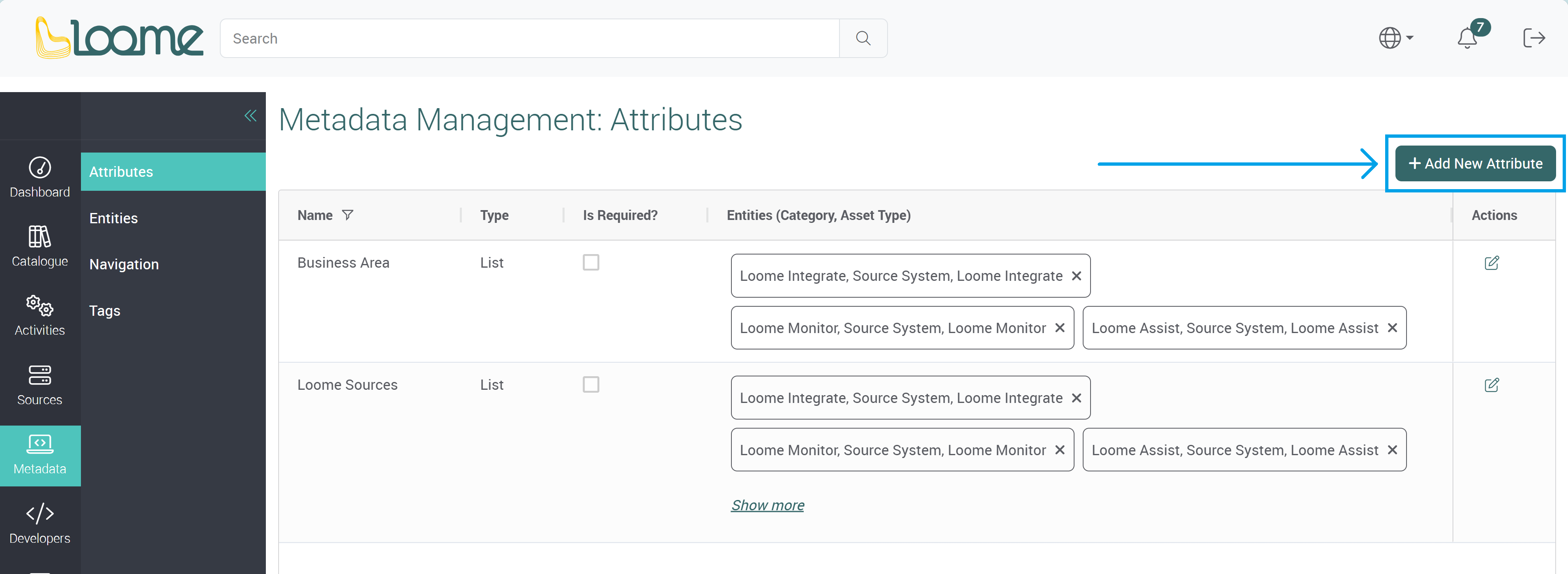The image size is (1568, 574).
Task: Click the search magnifier button
Action: pos(862,38)
